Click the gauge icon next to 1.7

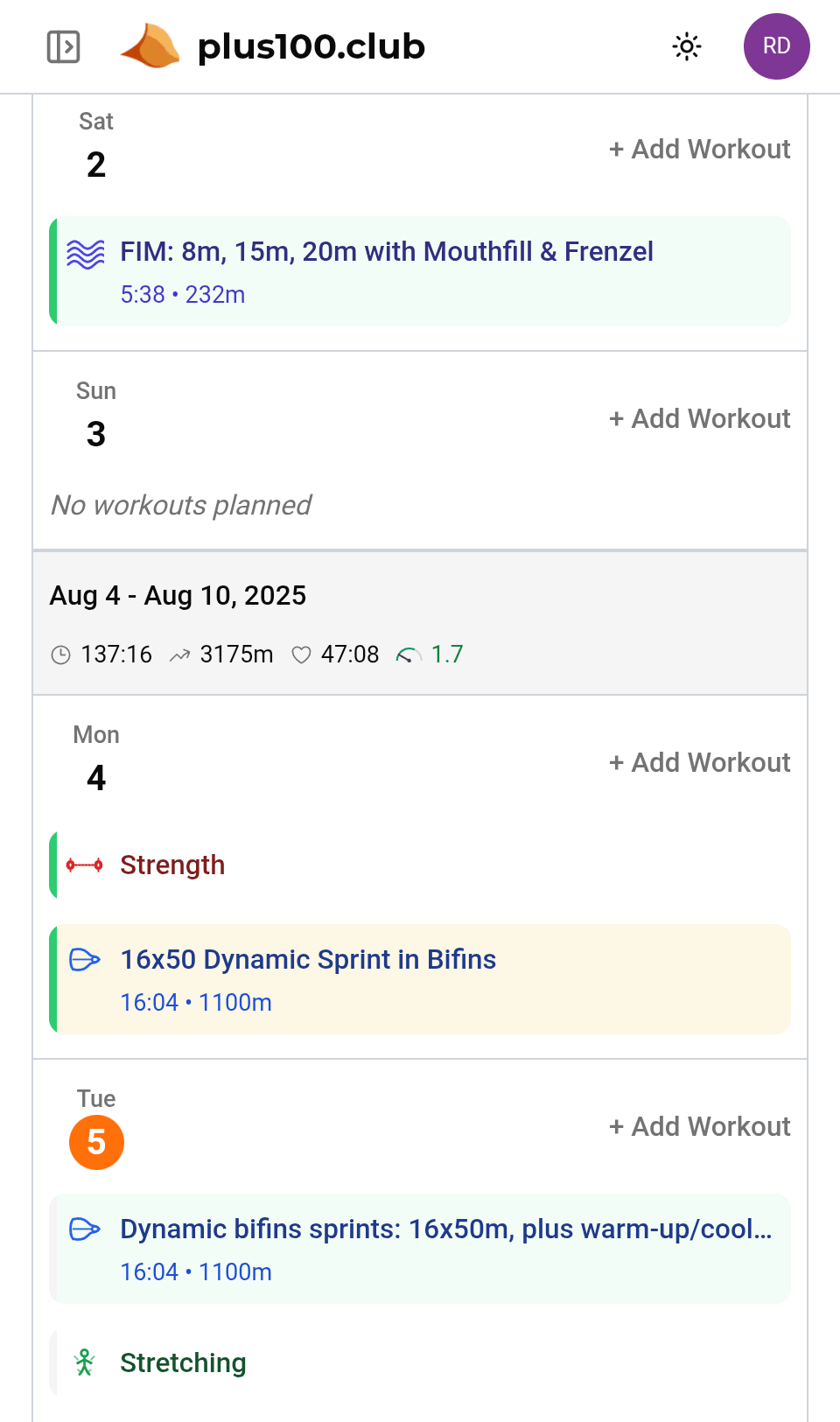pyautogui.click(x=408, y=654)
